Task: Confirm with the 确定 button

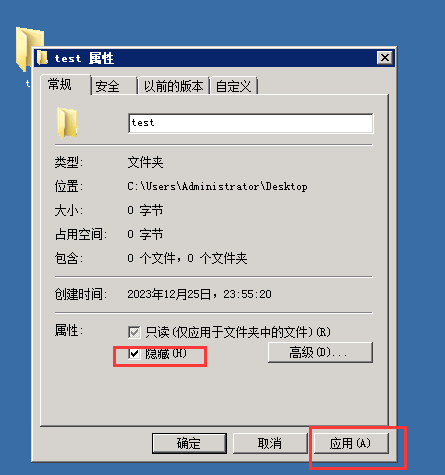Action: tap(189, 443)
